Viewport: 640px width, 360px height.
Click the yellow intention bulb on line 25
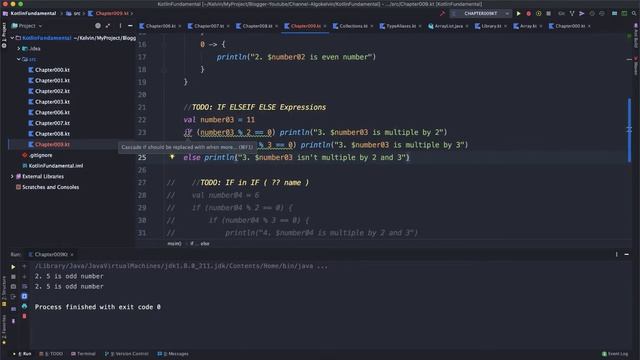tap(172, 157)
